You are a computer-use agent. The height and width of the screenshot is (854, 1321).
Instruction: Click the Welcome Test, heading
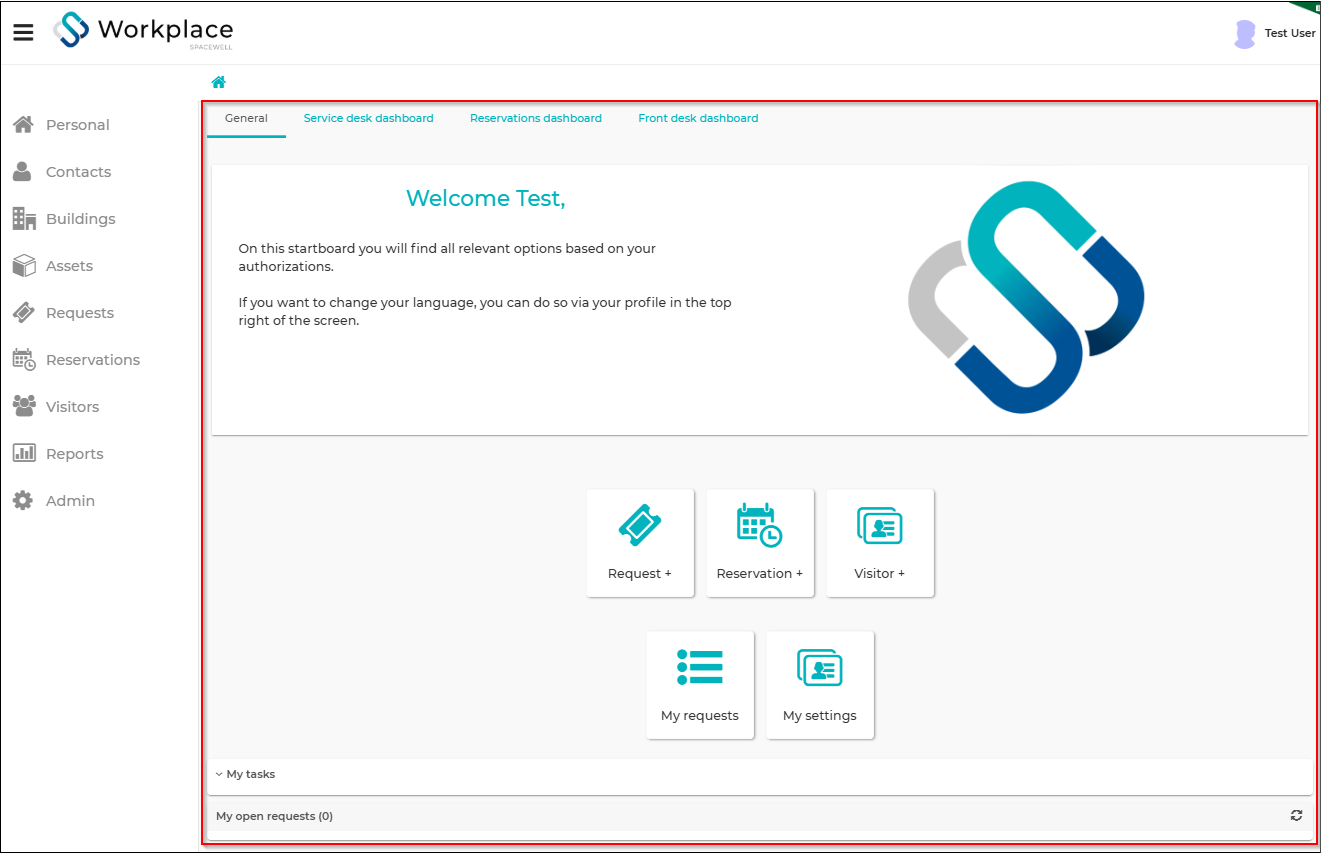coord(486,199)
